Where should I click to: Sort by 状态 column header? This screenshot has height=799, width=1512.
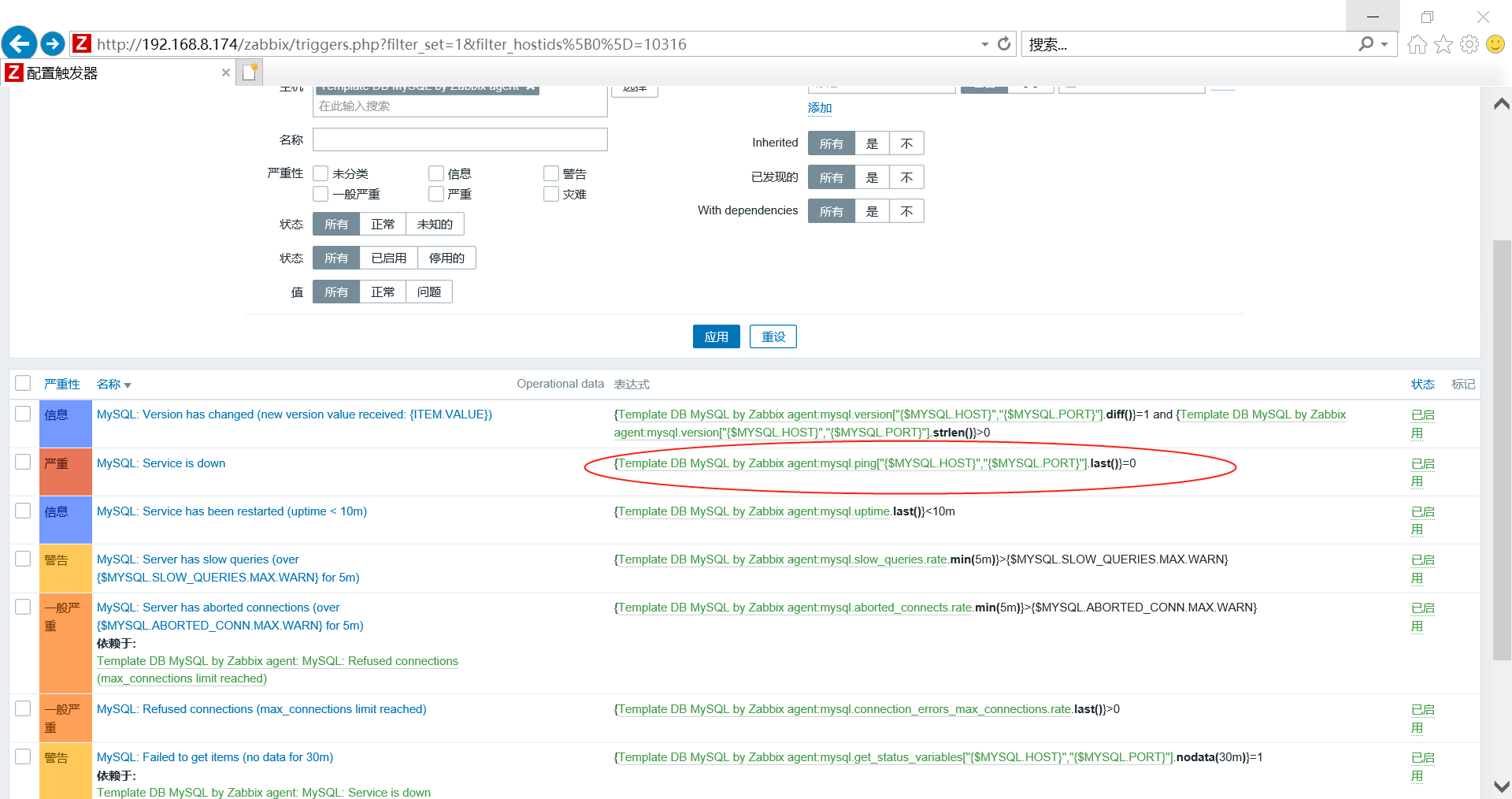[1422, 384]
